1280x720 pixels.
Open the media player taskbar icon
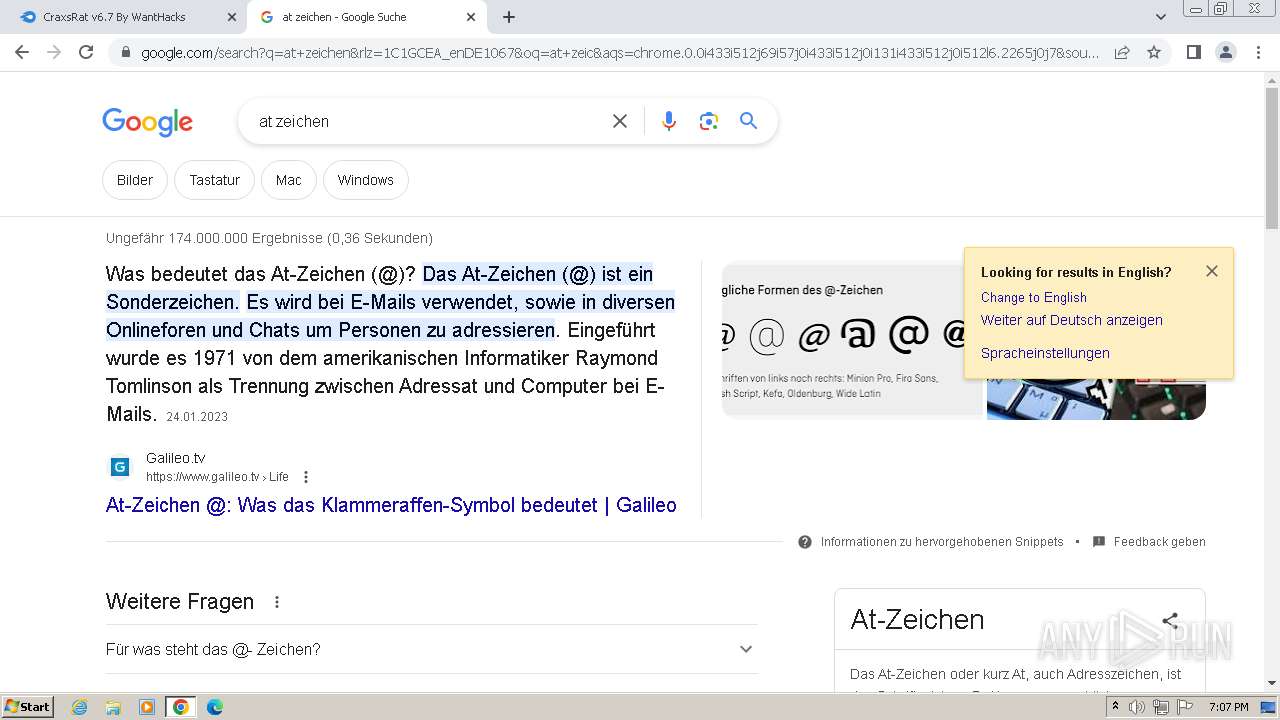tap(147, 707)
